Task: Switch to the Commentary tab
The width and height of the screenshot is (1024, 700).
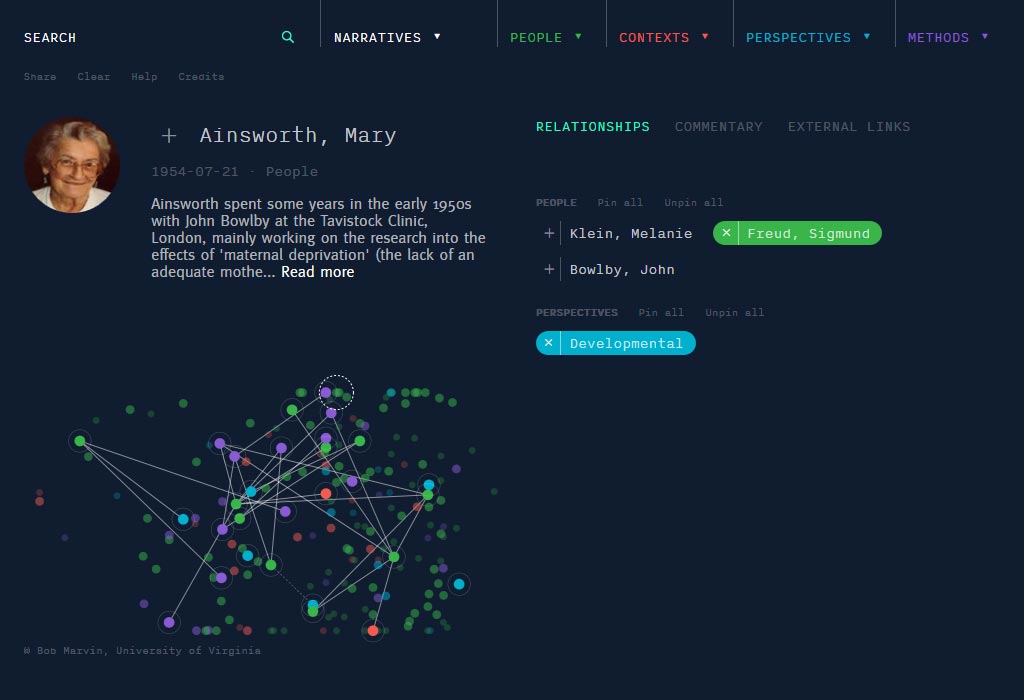Action: [718, 126]
